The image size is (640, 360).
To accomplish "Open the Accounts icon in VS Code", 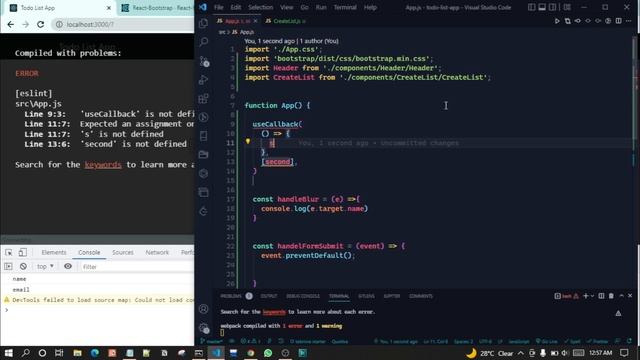I will [203, 309].
